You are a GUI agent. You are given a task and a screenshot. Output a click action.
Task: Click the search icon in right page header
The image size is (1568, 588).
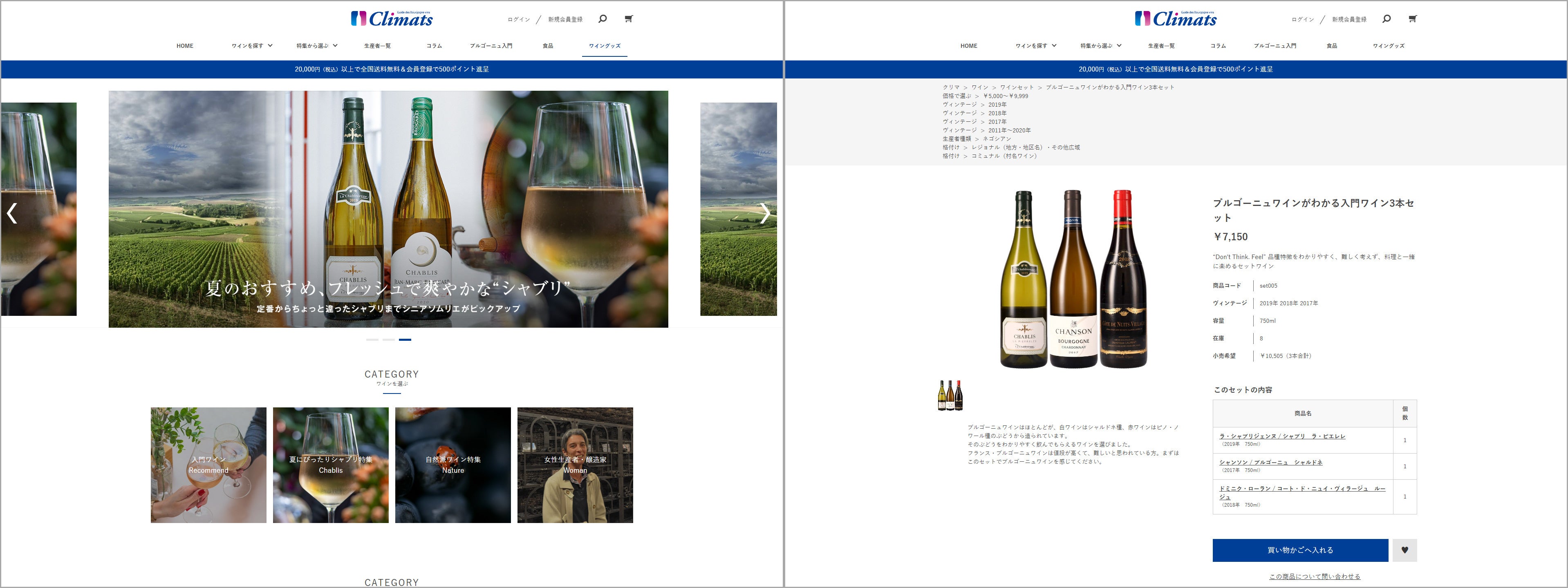(1387, 19)
